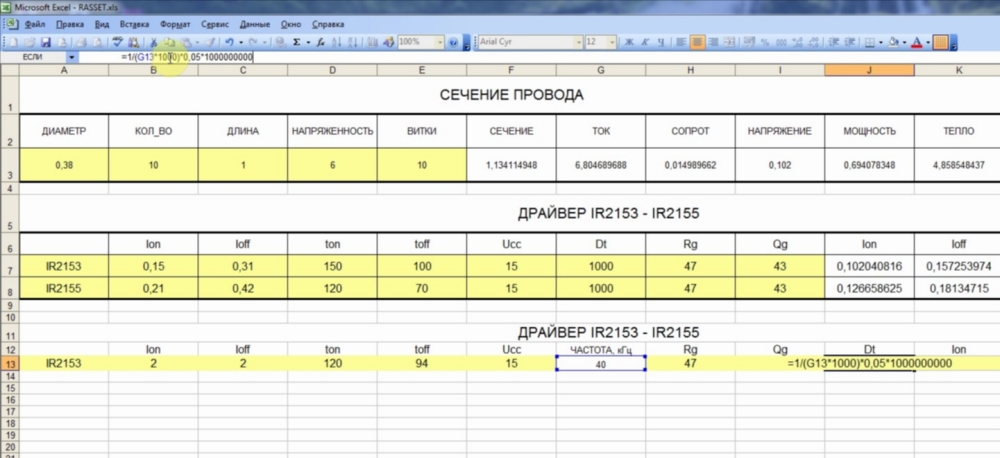Click the Decrease Indent icon

(x=834, y=42)
